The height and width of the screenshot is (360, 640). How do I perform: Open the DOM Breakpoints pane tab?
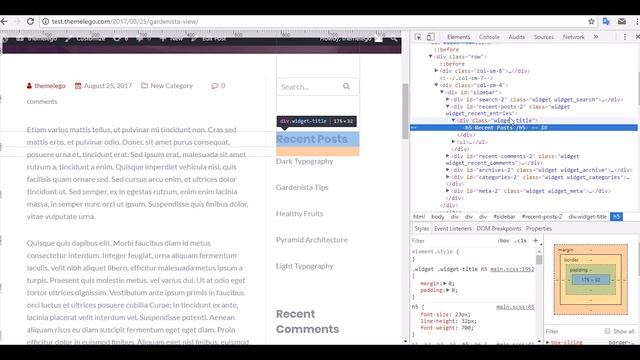point(499,229)
